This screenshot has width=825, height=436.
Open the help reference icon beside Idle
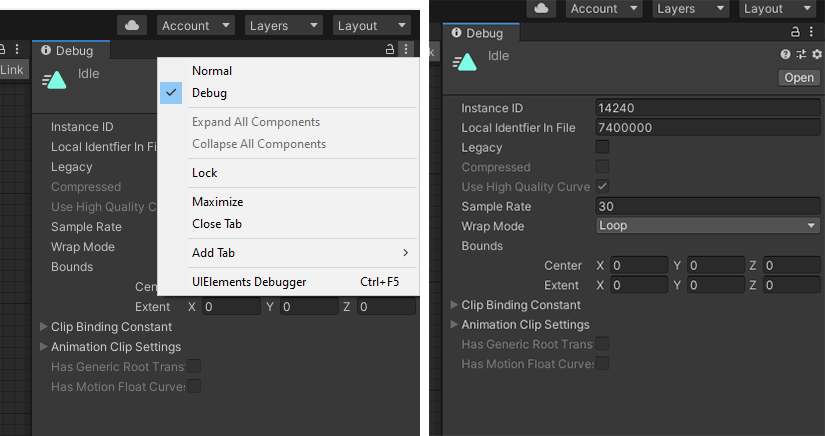coord(786,55)
